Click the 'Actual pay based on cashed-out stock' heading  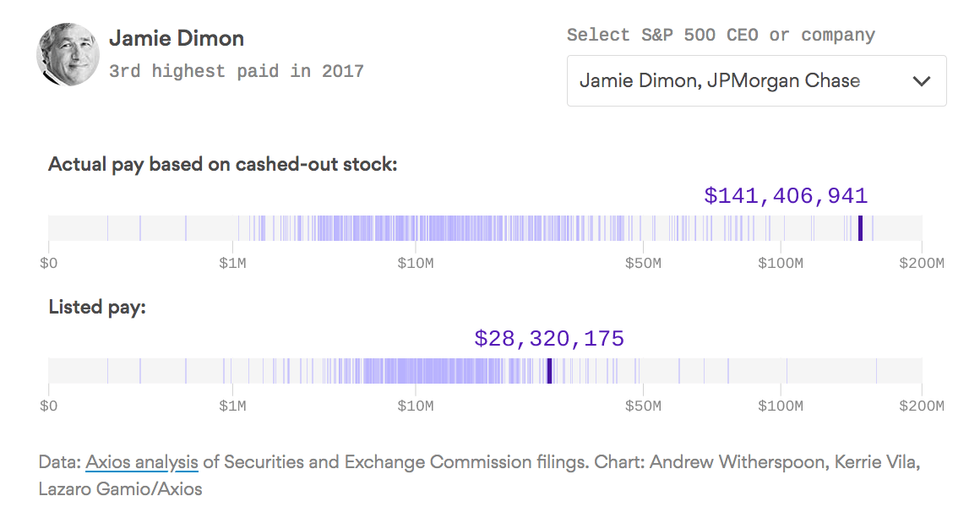pyautogui.click(x=223, y=164)
